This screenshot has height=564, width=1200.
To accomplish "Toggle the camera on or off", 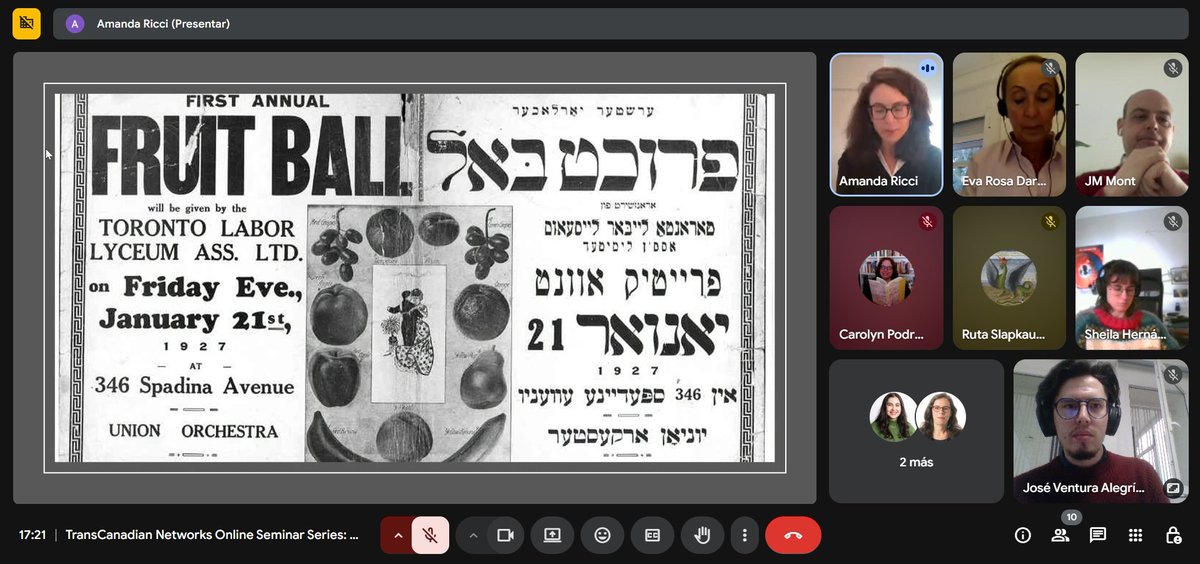I will (x=505, y=535).
